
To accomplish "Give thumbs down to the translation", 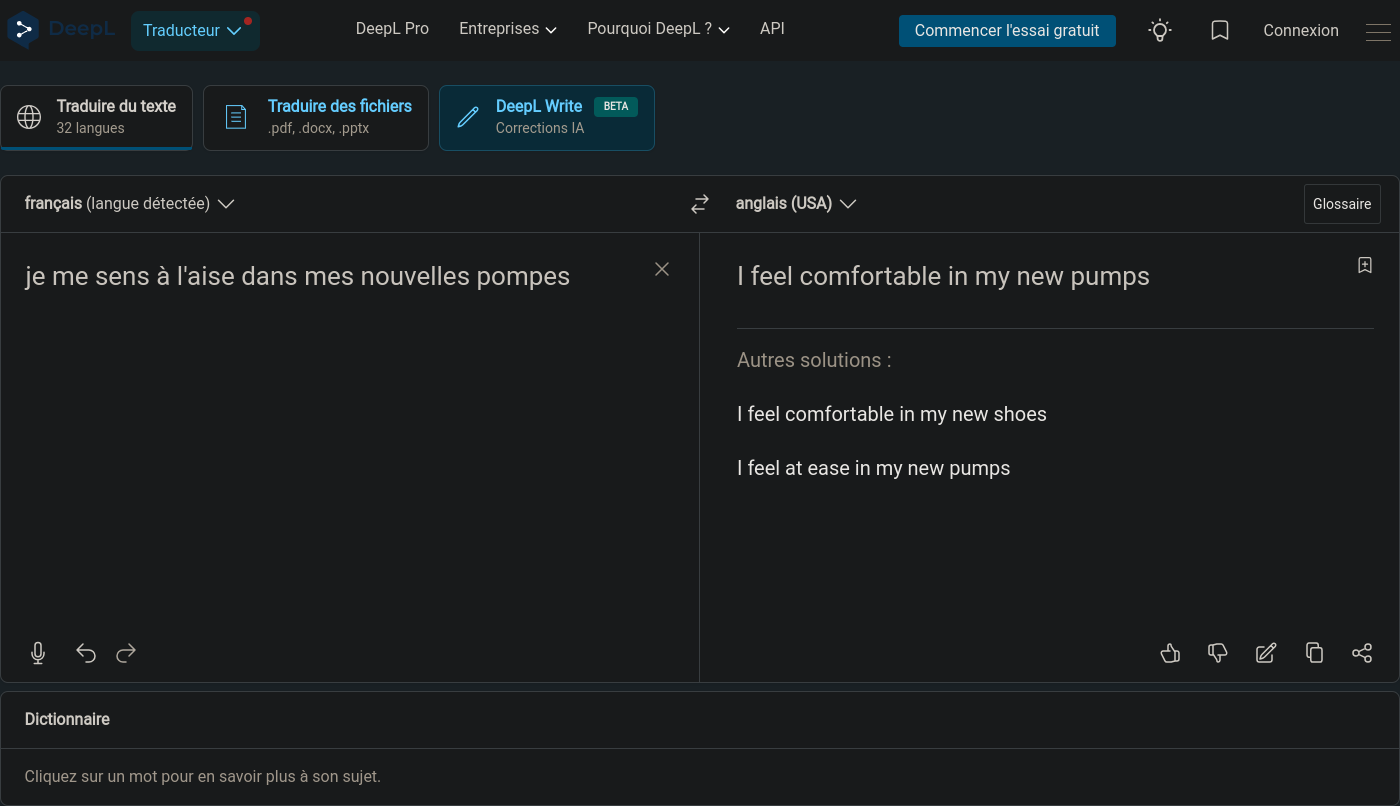I will 1218,653.
